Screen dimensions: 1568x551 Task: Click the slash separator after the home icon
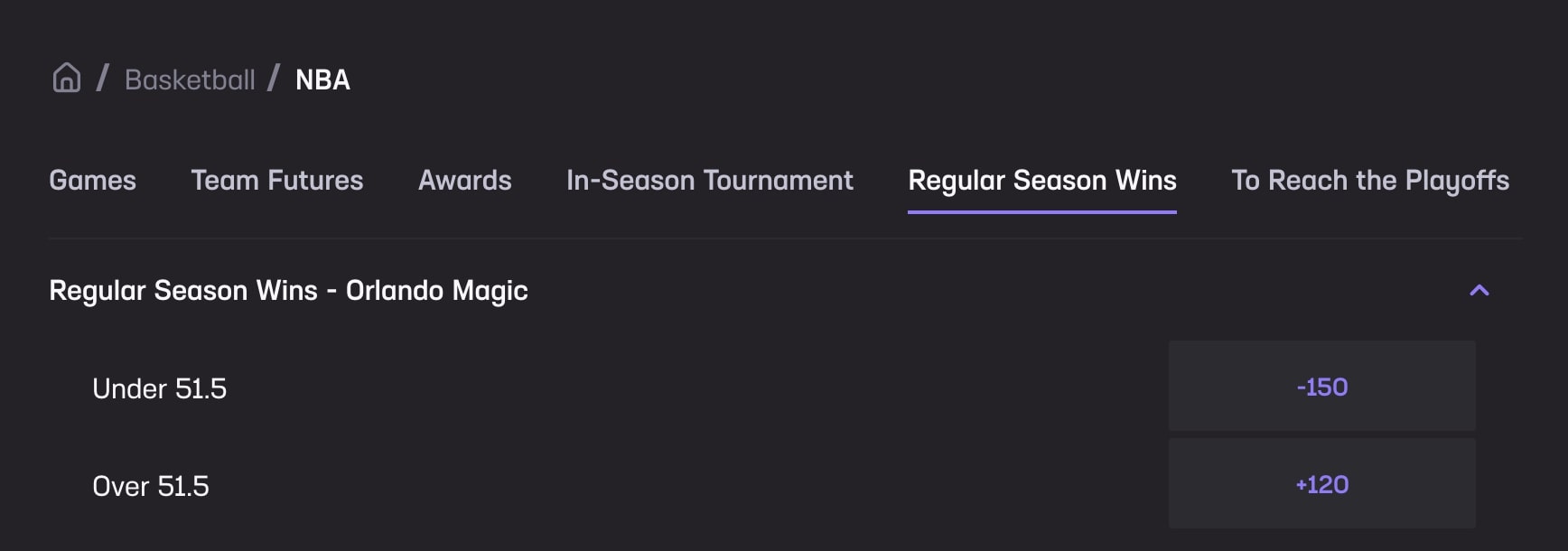point(103,79)
